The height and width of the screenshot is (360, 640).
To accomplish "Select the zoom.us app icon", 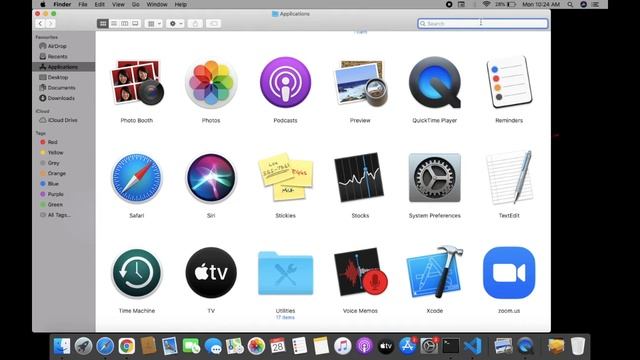I will pyautogui.click(x=509, y=273).
